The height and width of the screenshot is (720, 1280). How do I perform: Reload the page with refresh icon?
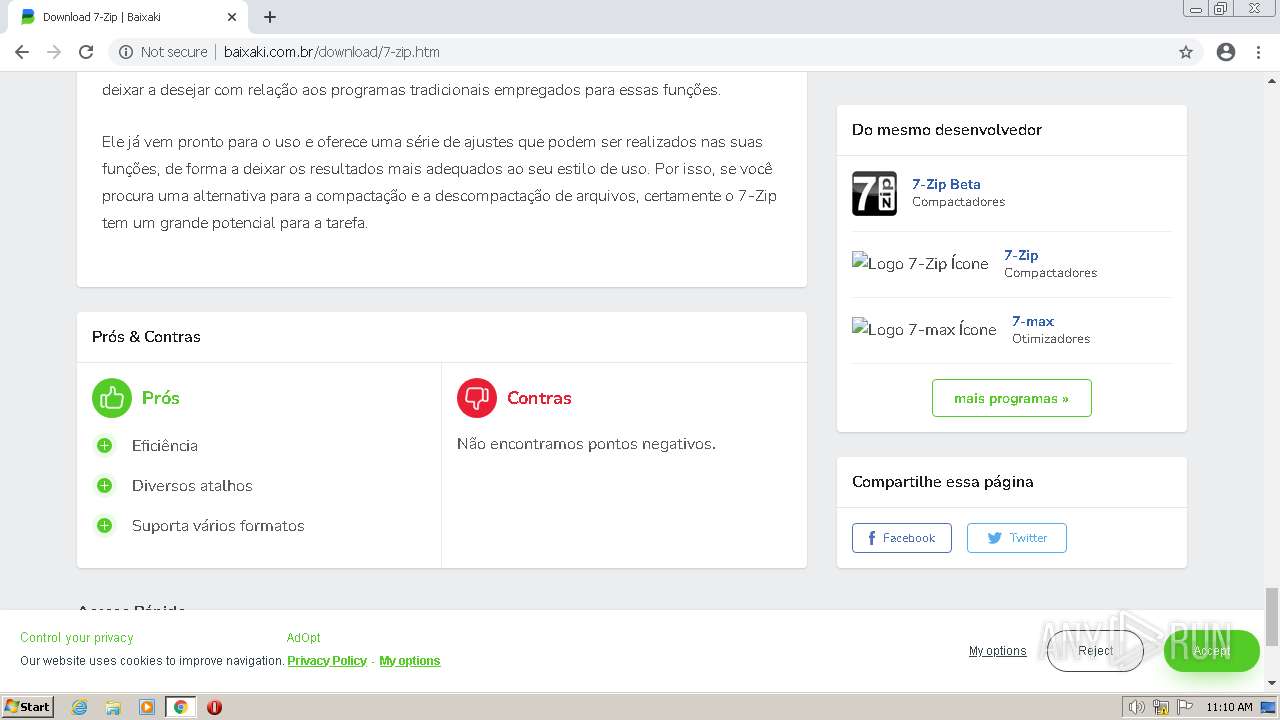tap(86, 52)
